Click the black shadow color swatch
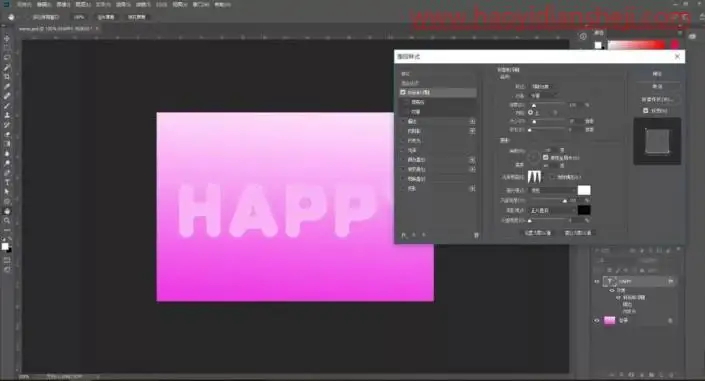 click(x=584, y=210)
